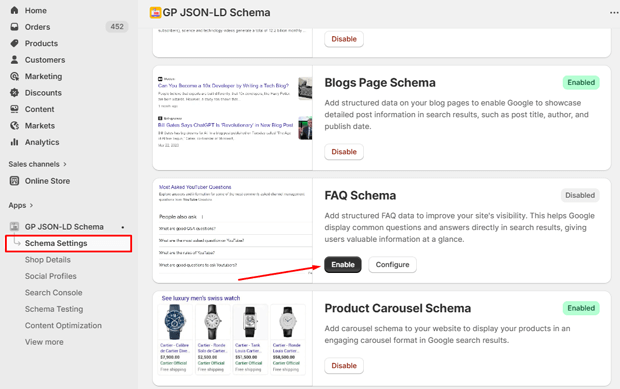620x389 pixels.
Task: Click the FAQ Schema heading
Action: point(360,195)
